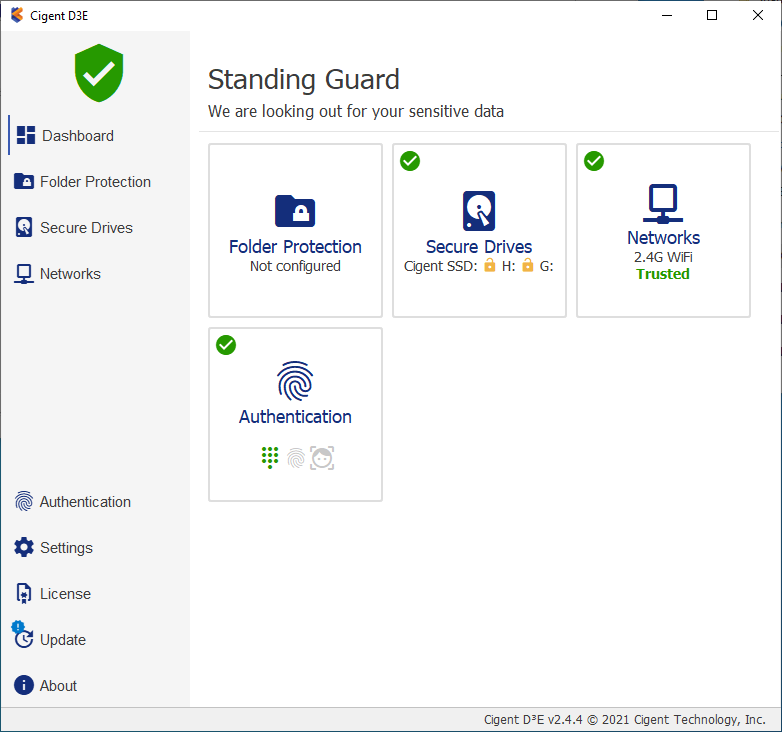Click the hard drive icon in Secure Drives tile
Screen dimensions: 782x732
pyautogui.click(x=479, y=210)
